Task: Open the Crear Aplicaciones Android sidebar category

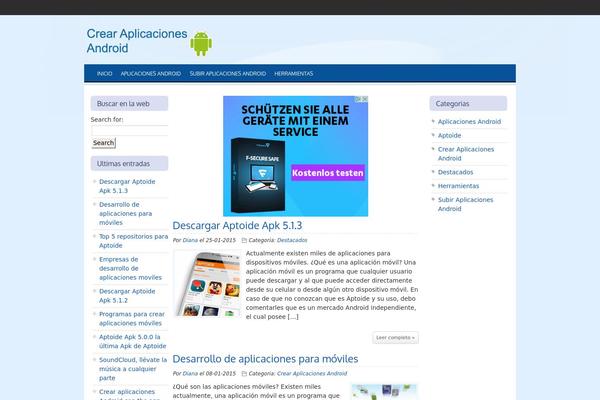Action: pyautogui.click(x=466, y=153)
